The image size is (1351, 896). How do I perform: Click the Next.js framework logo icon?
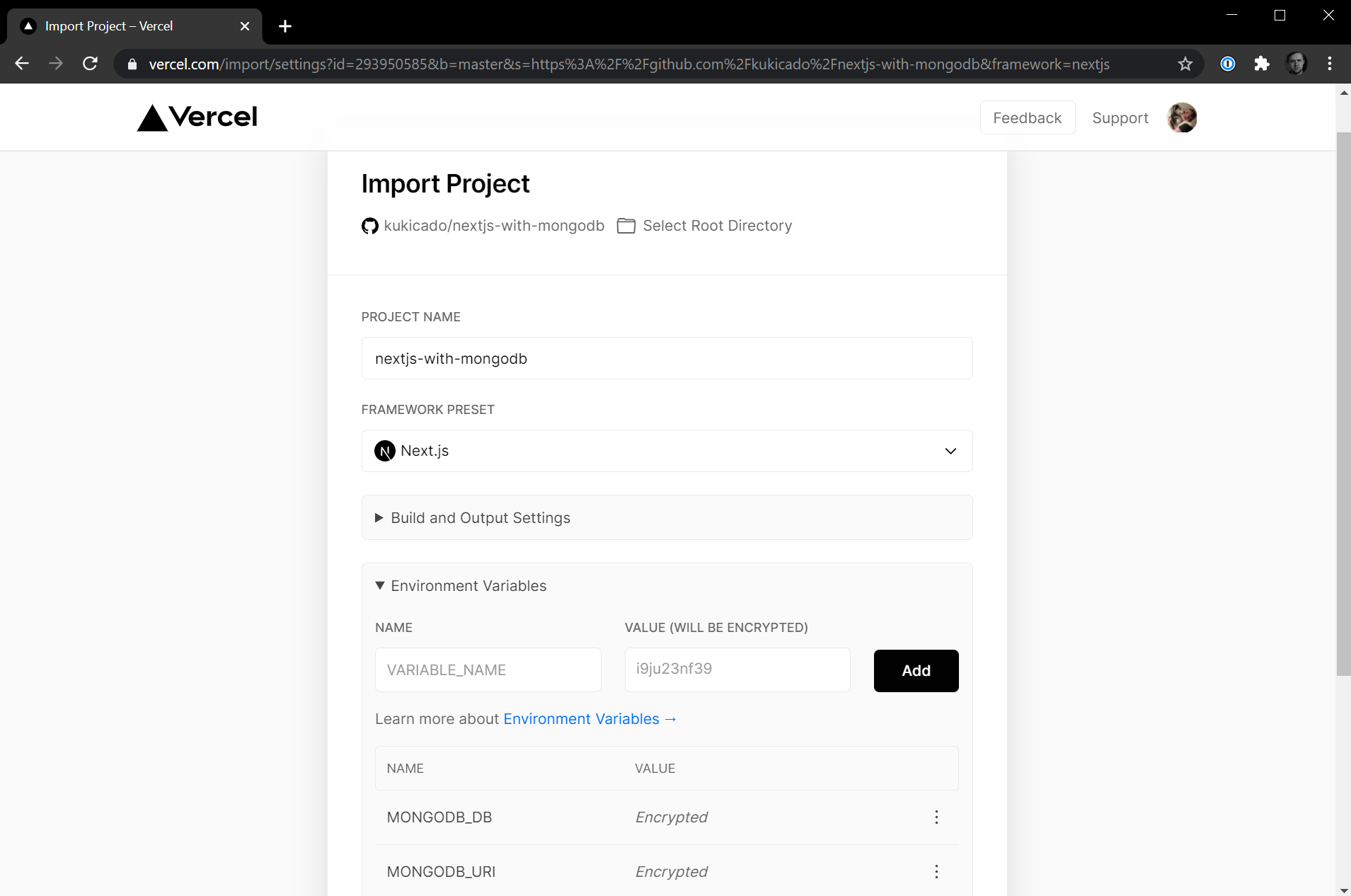pyautogui.click(x=385, y=451)
